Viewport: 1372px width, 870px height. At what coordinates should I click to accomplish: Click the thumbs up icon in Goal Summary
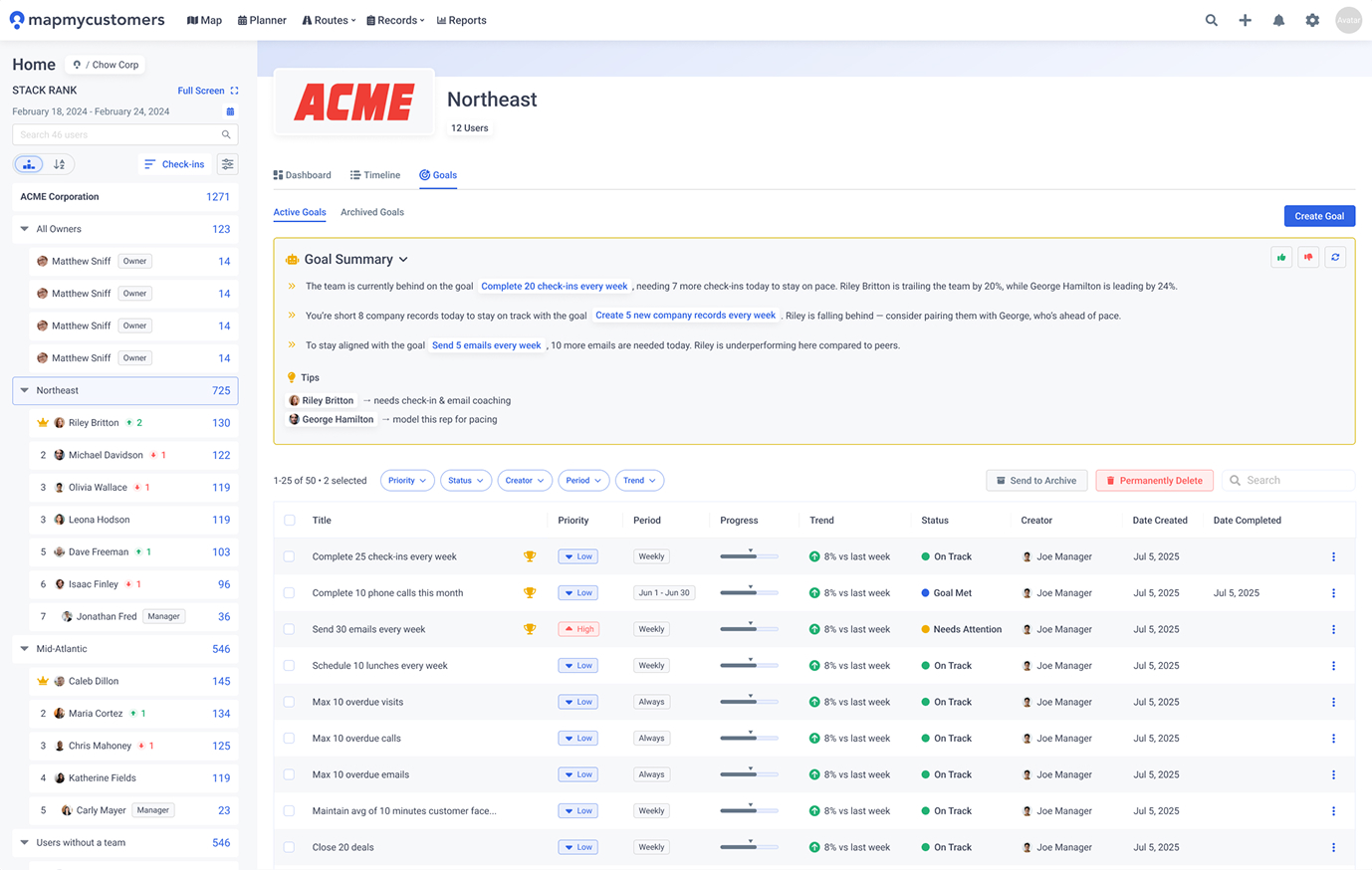[x=1281, y=258]
